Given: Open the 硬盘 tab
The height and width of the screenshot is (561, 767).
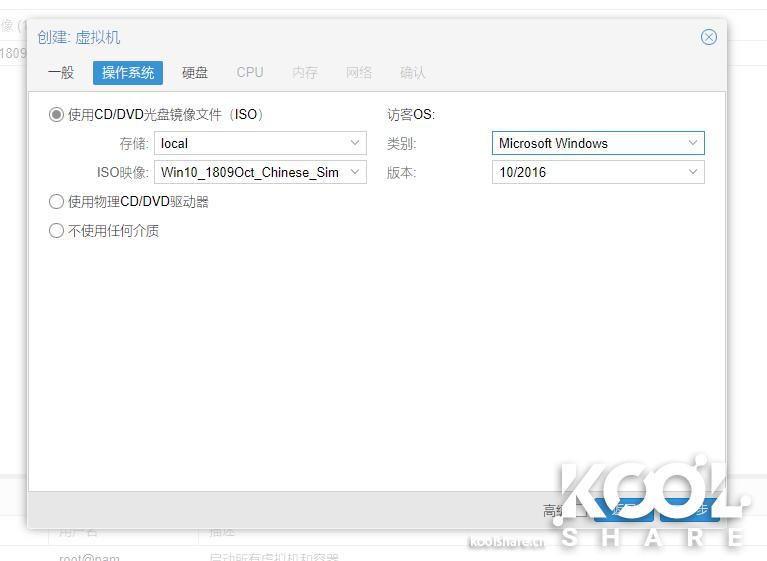Looking at the screenshot, I should pos(195,73).
